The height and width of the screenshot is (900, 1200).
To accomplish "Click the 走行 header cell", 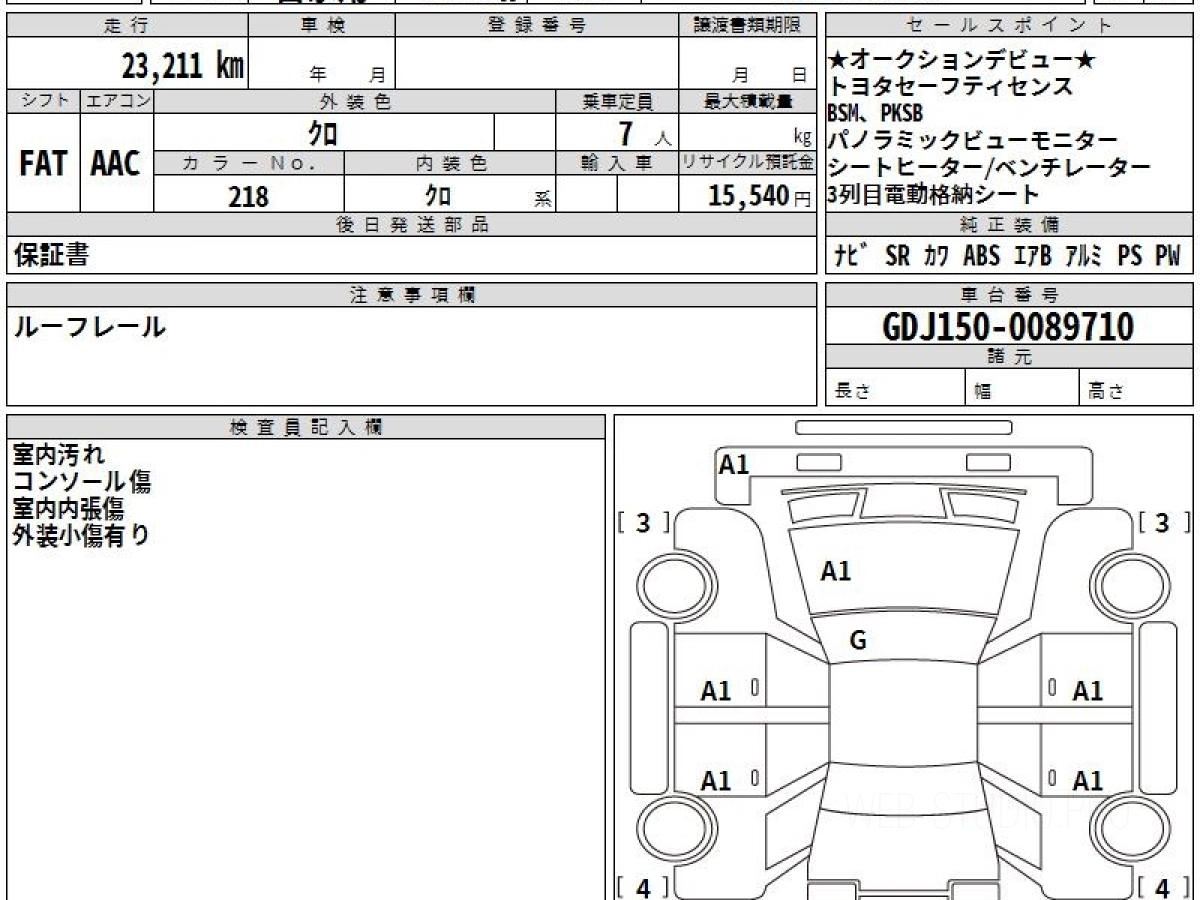I will tap(127, 26).
